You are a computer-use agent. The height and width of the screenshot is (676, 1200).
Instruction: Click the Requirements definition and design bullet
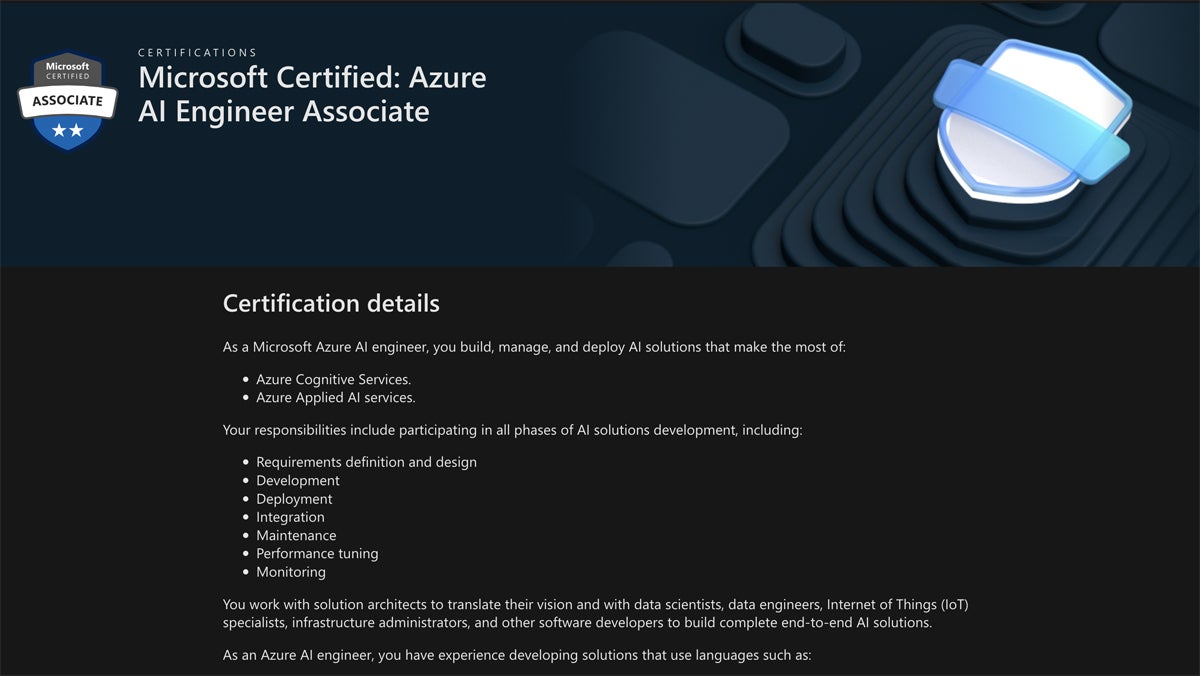click(x=366, y=462)
